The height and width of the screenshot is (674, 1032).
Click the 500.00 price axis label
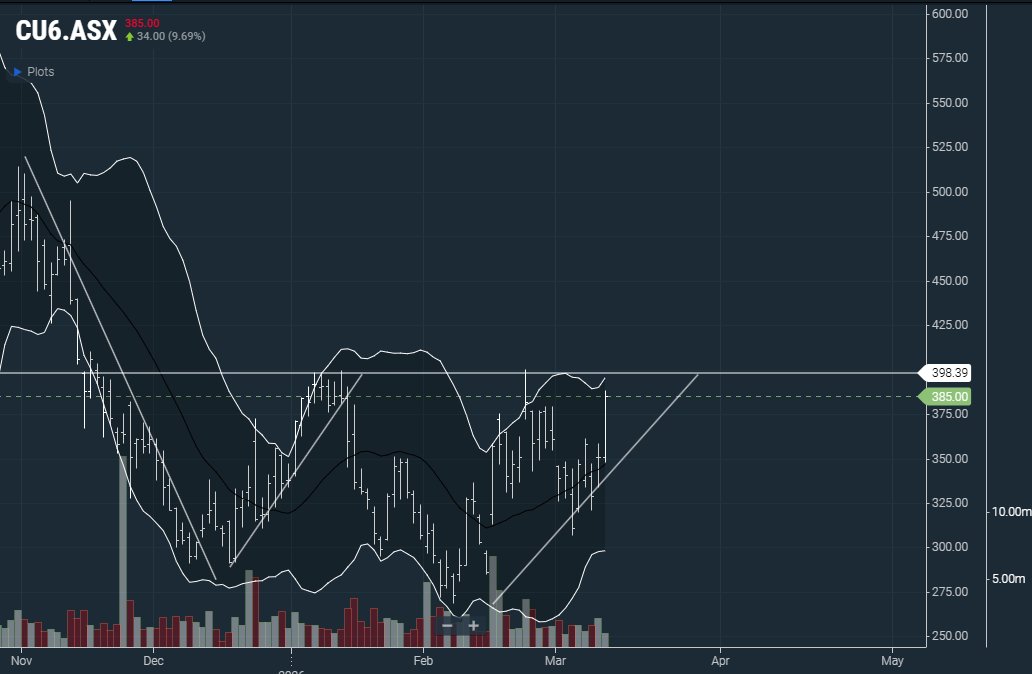click(950, 192)
